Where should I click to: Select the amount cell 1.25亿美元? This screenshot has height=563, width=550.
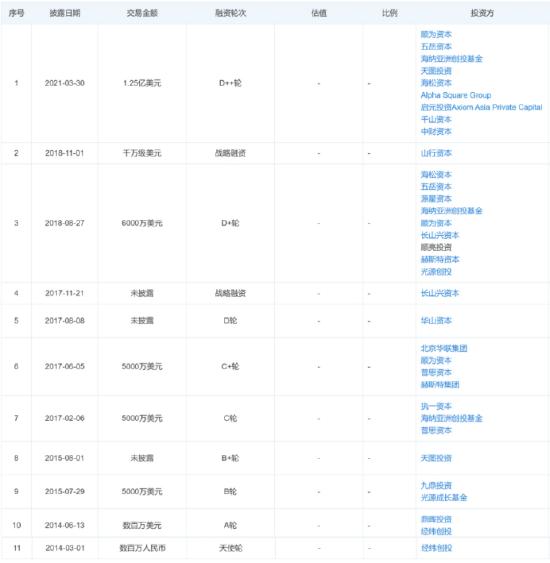pos(142,83)
